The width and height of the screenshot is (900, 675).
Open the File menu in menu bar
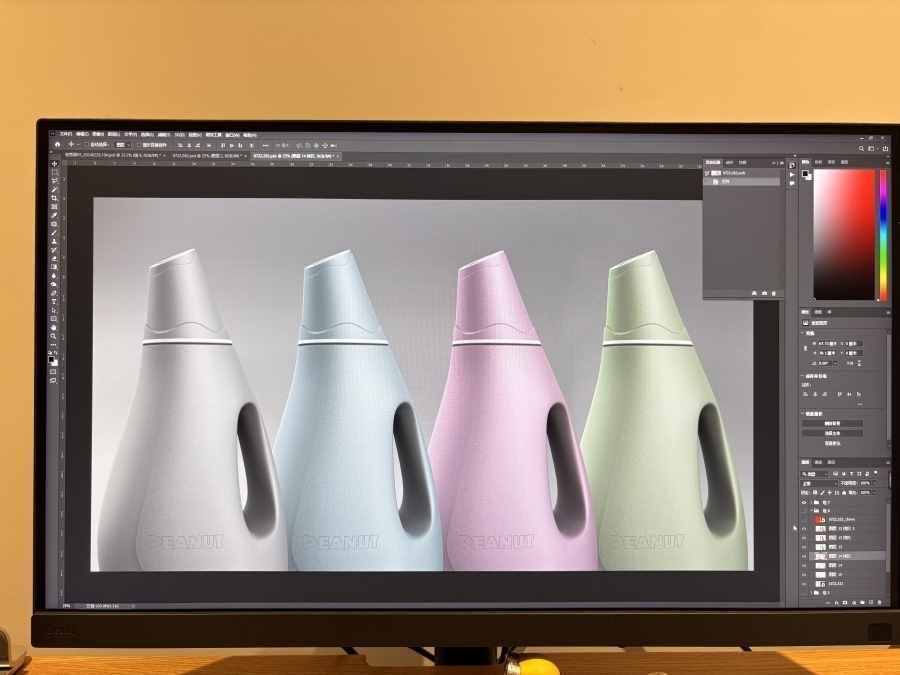pyautogui.click(x=66, y=133)
